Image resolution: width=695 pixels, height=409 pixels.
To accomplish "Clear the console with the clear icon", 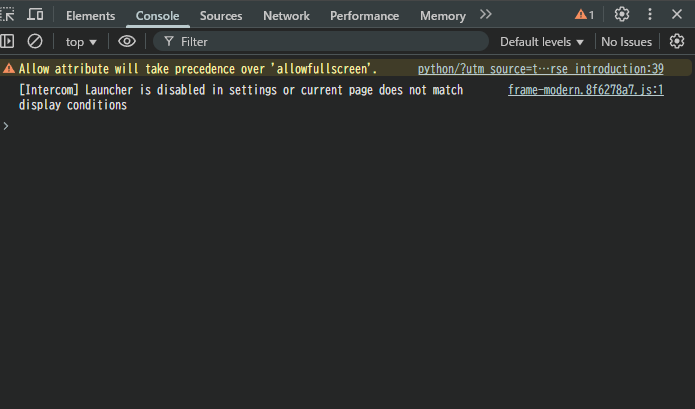I will click(x=35, y=41).
